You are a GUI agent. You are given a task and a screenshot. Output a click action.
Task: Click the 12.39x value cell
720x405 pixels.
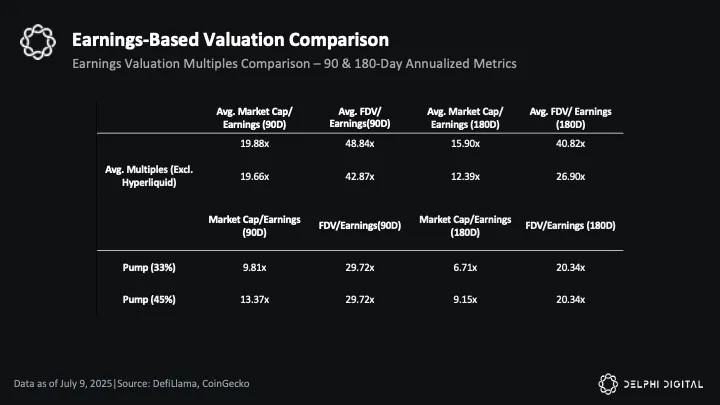click(x=465, y=176)
